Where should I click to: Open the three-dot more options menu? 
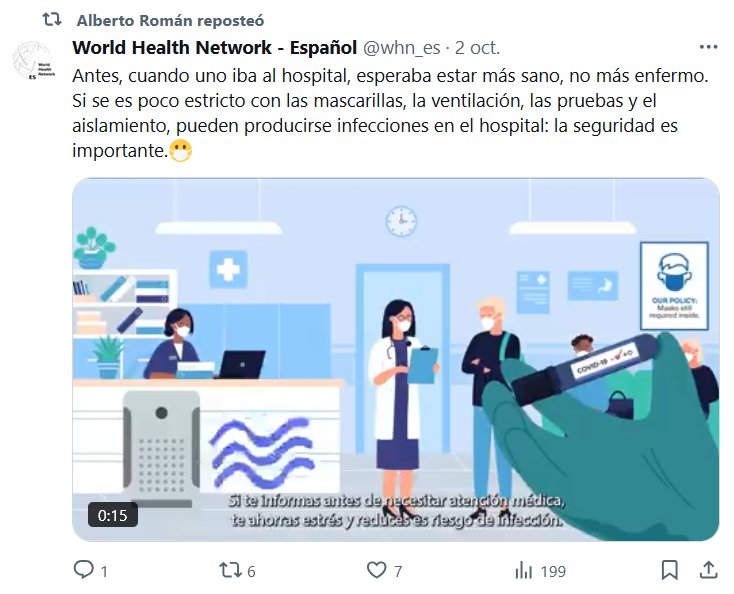[x=708, y=47]
